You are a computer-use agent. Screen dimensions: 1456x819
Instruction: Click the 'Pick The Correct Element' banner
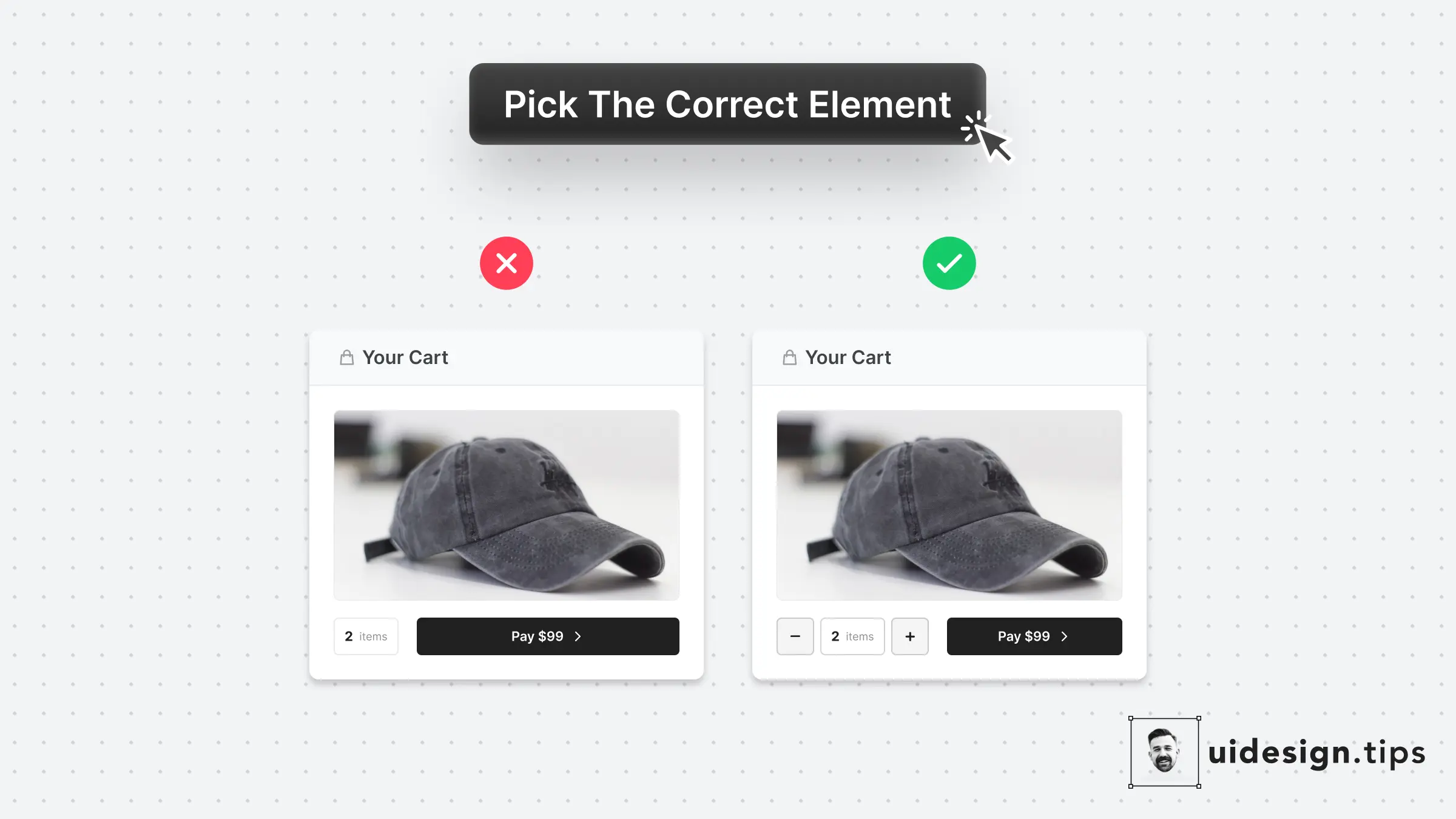727,104
